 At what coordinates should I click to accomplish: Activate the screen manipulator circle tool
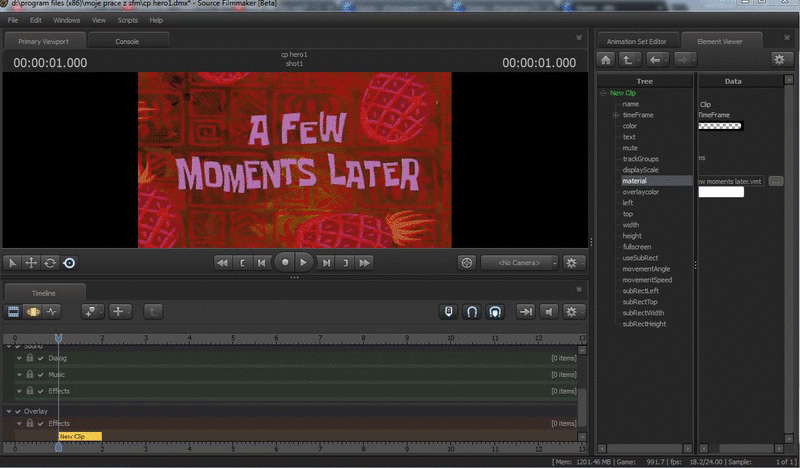coord(69,263)
